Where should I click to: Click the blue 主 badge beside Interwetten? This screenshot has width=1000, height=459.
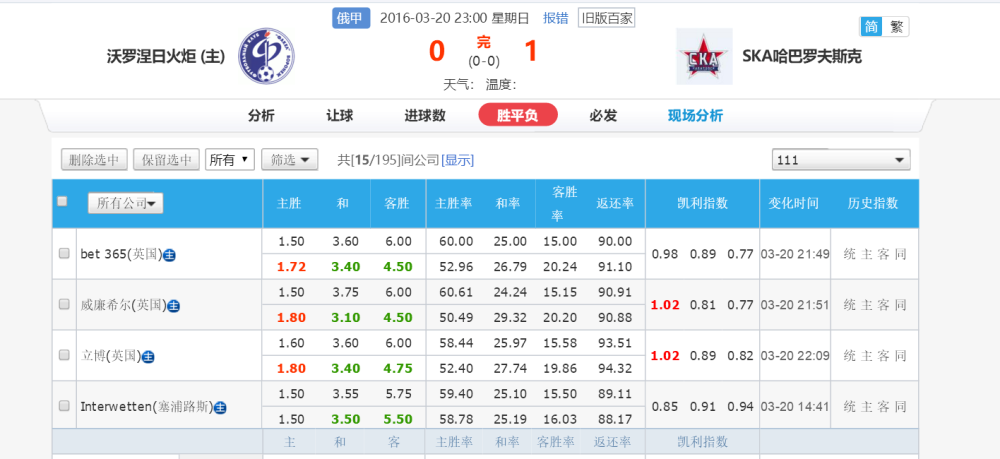220,407
